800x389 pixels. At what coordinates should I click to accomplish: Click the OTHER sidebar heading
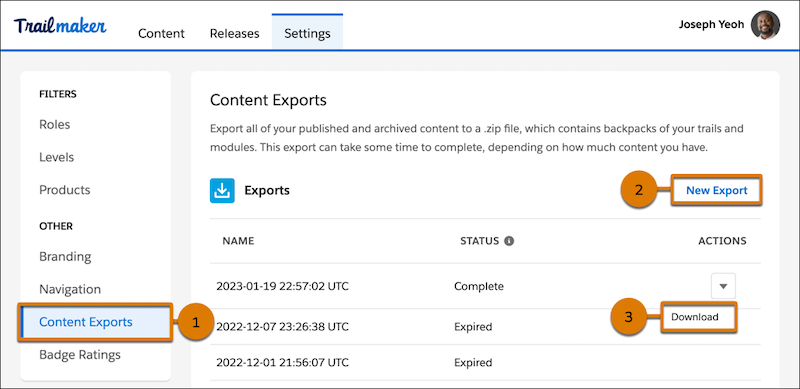click(56, 226)
